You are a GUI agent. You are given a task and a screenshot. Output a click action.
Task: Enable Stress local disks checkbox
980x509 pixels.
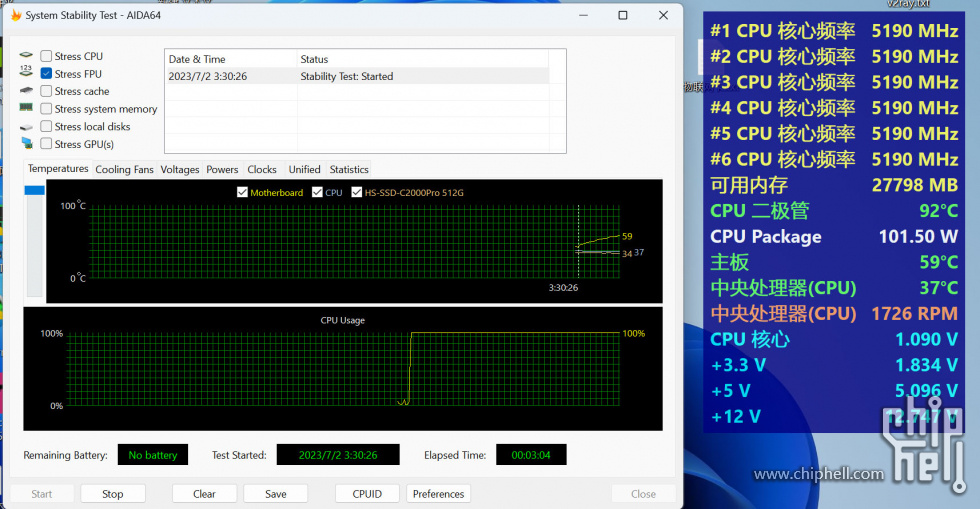(46, 126)
